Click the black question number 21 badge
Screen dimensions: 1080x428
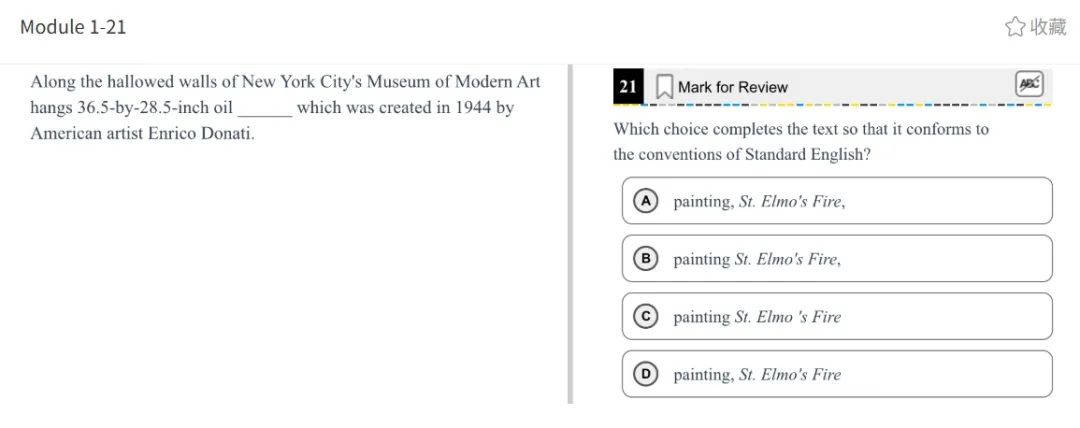(x=628, y=87)
